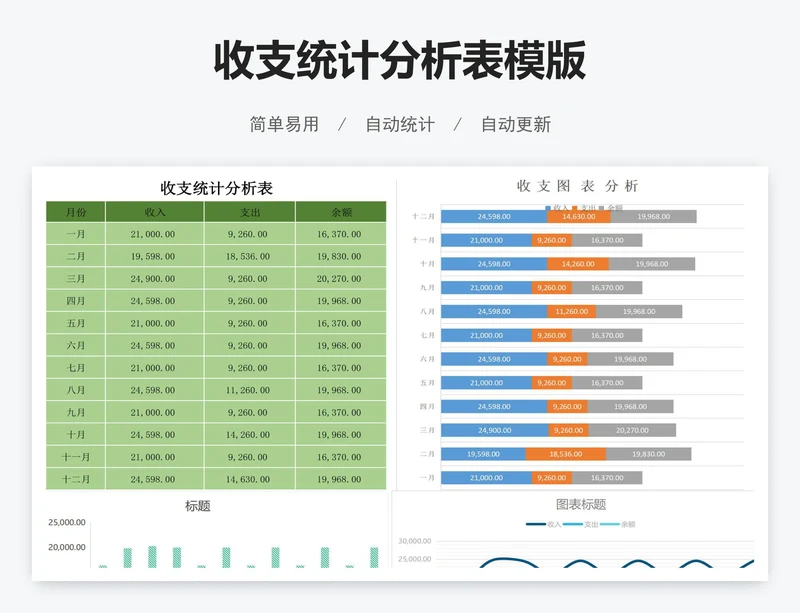This screenshot has height=613, width=800.
Task: Click blue 19,598.00 bar segment for 二月
Action: [483, 454]
